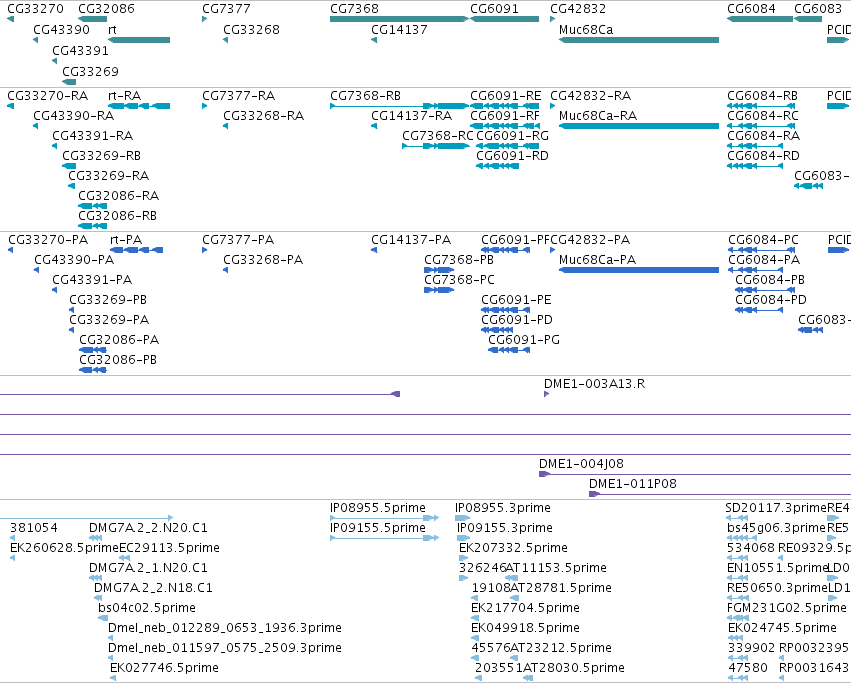Select EST AT28030.5prime label
Viewport: 851px width, 683px height.
click(x=574, y=668)
